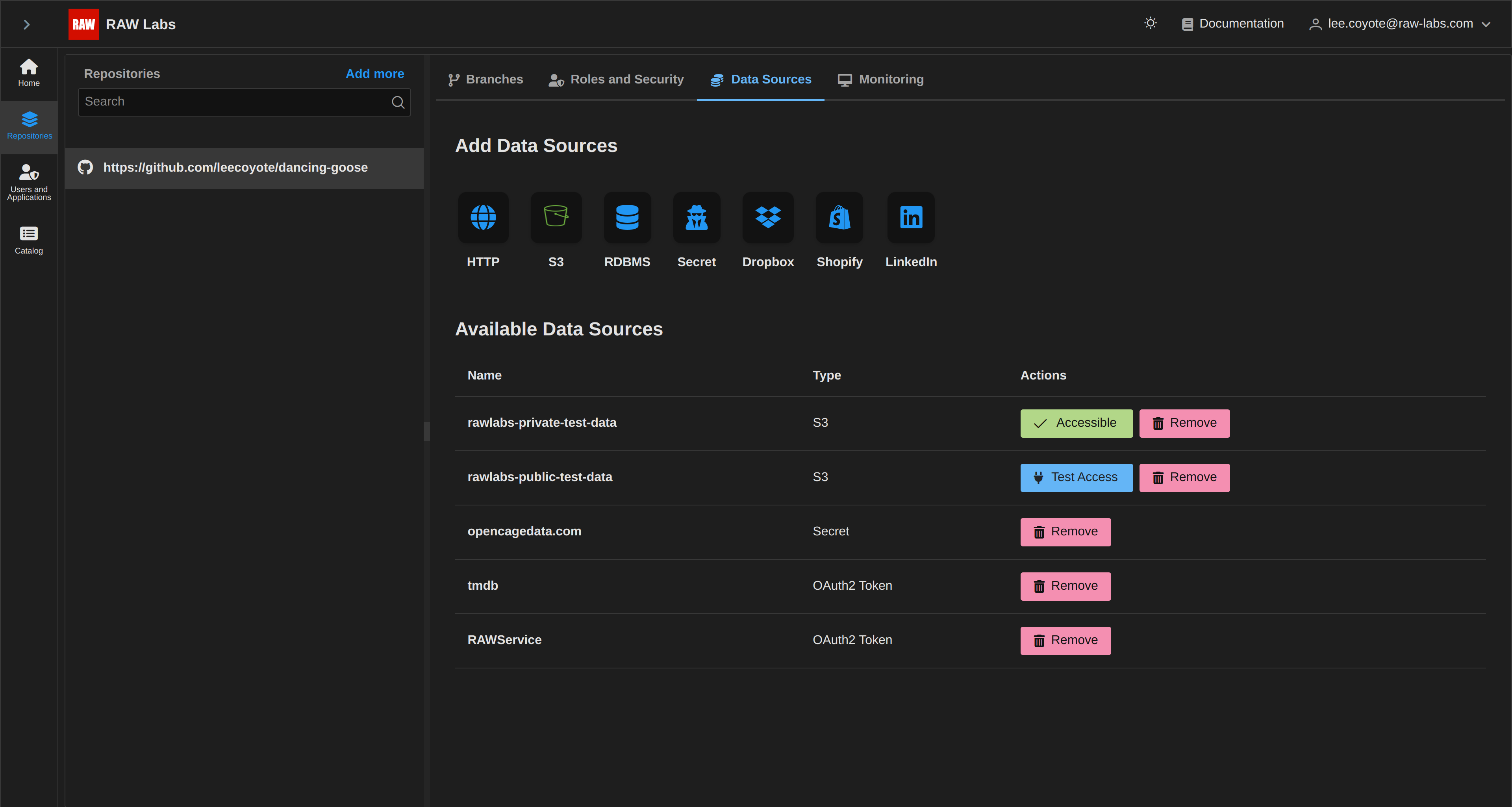Expand the sidebar with the chevron arrow
1512x807 pixels.
pos(26,24)
